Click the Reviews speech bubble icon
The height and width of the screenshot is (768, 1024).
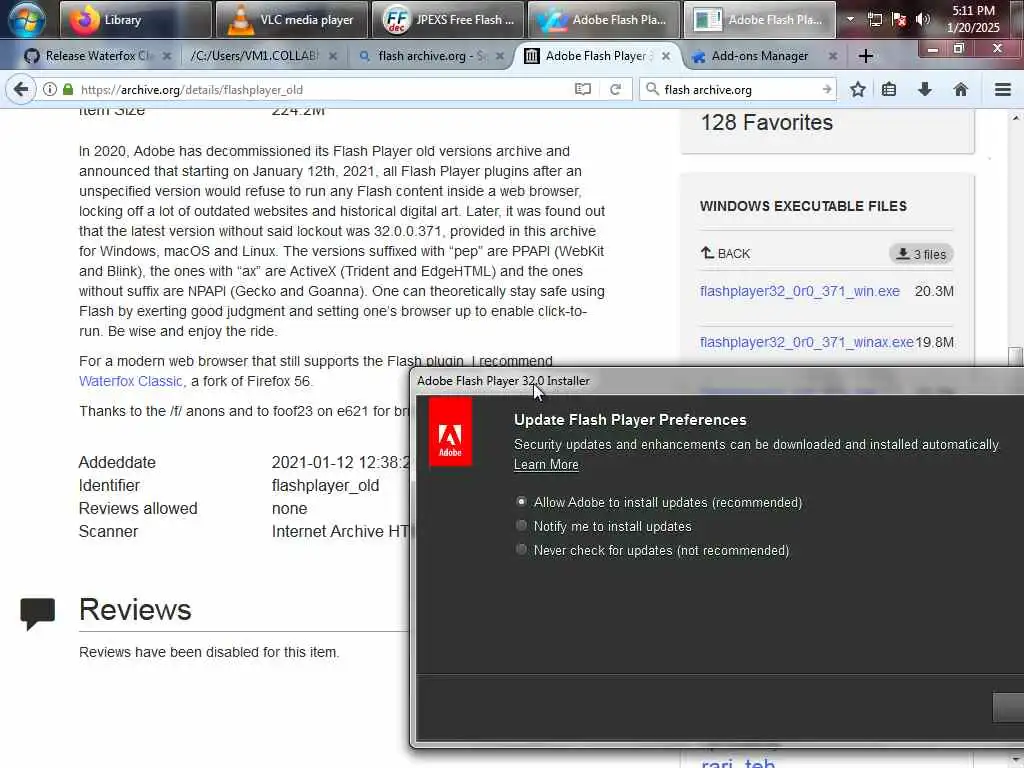click(x=37, y=613)
